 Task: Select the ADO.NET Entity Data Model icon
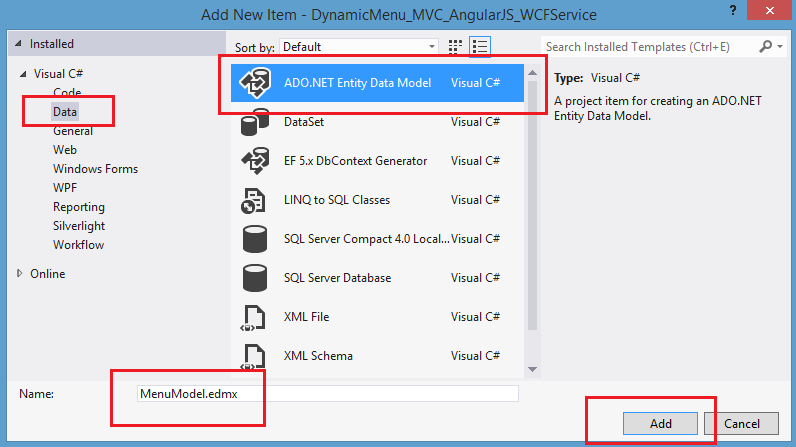[x=252, y=83]
